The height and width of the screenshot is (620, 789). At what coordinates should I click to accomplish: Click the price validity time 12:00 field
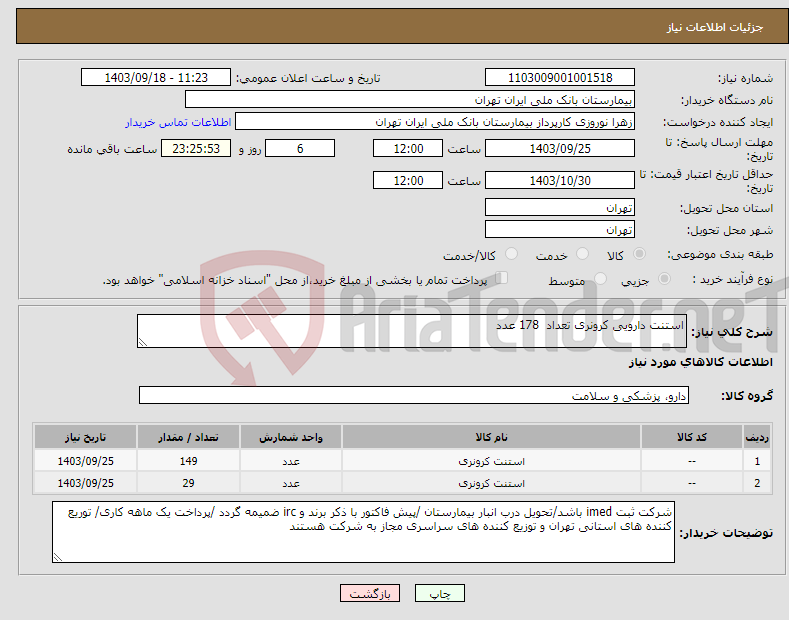pyautogui.click(x=408, y=180)
